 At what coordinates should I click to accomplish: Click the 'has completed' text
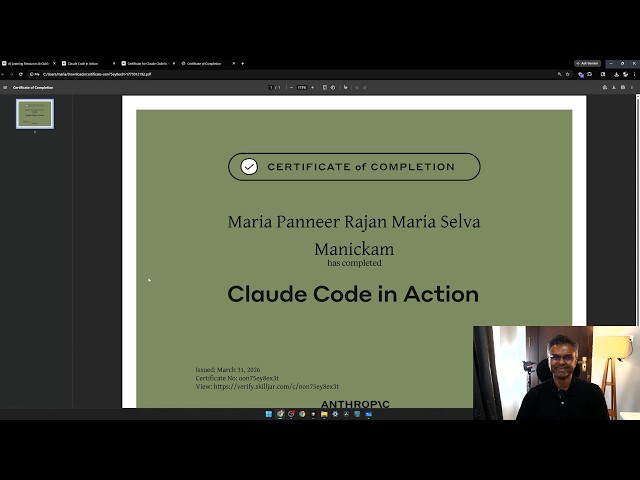click(x=354, y=263)
